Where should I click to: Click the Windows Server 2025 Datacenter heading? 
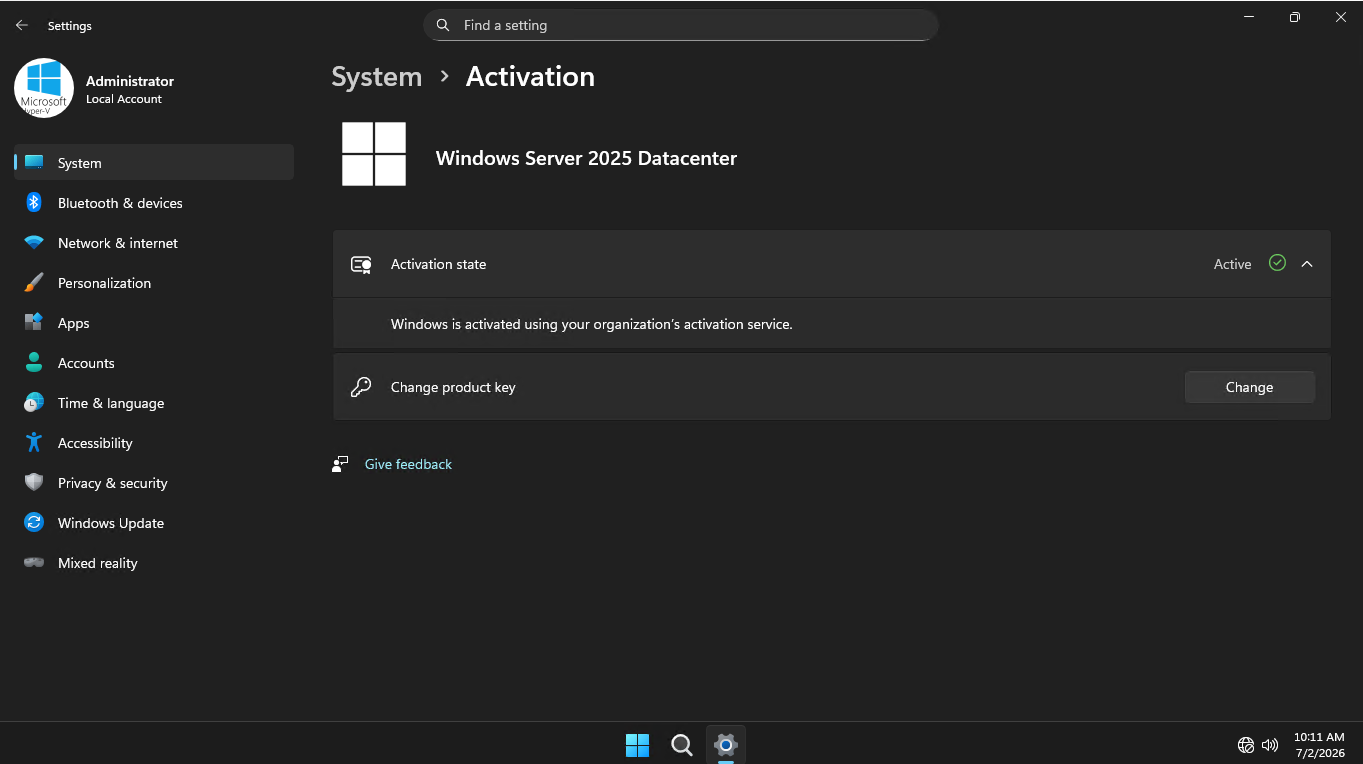(586, 158)
